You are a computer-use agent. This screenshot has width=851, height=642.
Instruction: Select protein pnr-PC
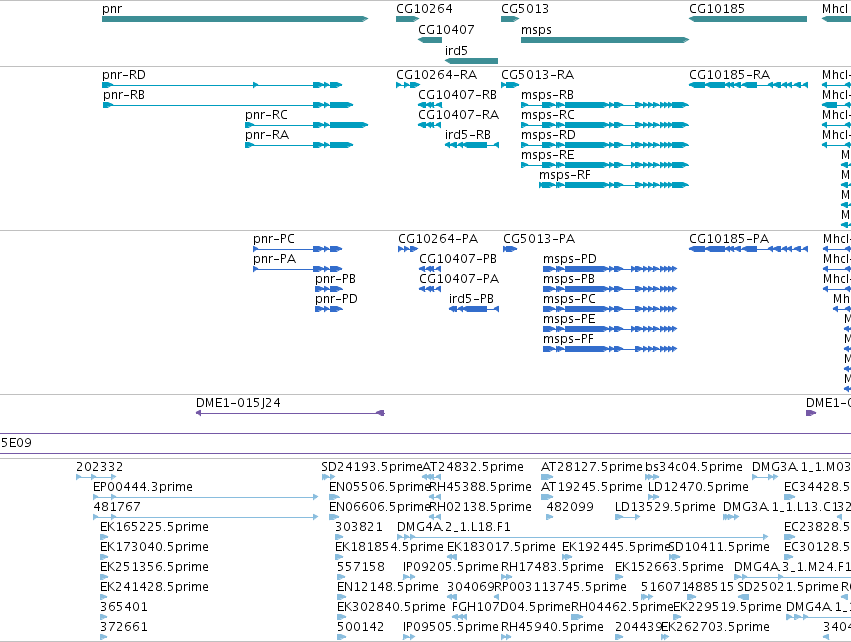[297, 249]
